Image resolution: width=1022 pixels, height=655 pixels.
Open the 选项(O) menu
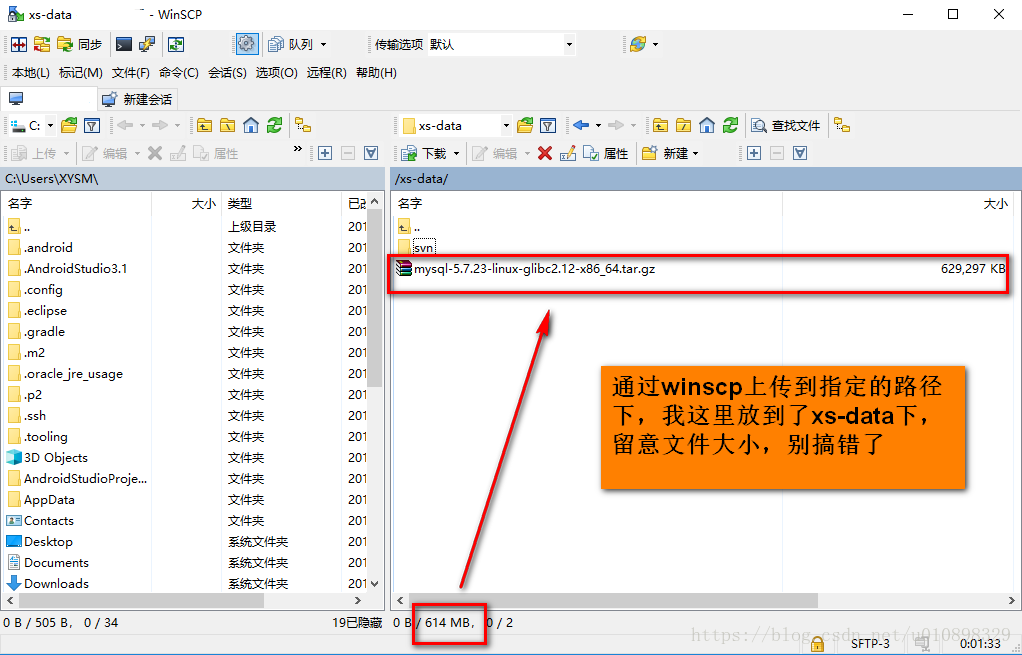click(277, 72)
